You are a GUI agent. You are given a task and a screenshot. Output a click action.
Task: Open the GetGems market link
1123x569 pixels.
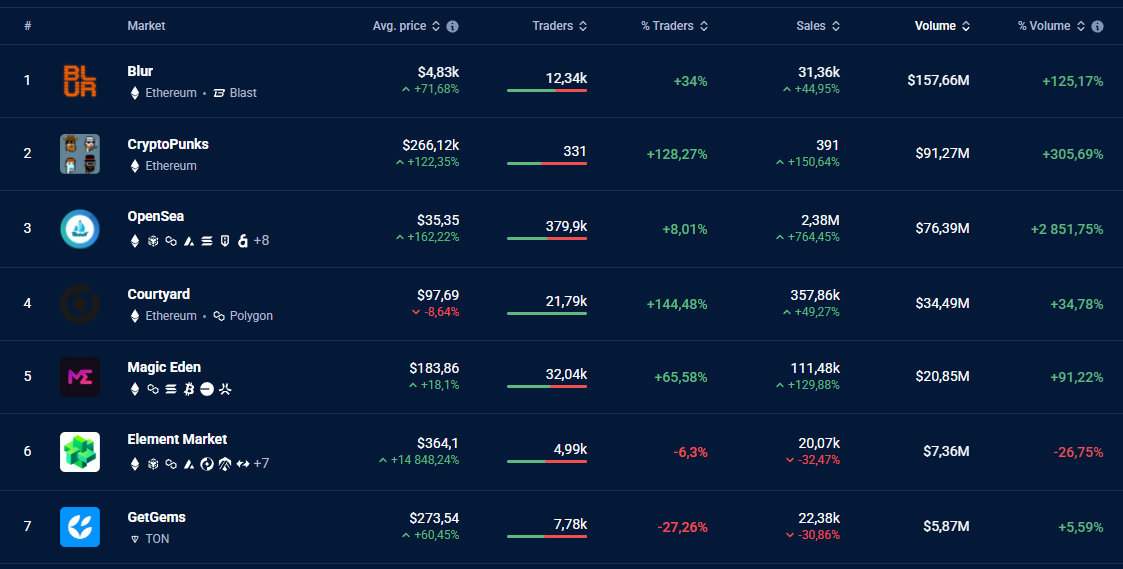[x=156, y=517]
